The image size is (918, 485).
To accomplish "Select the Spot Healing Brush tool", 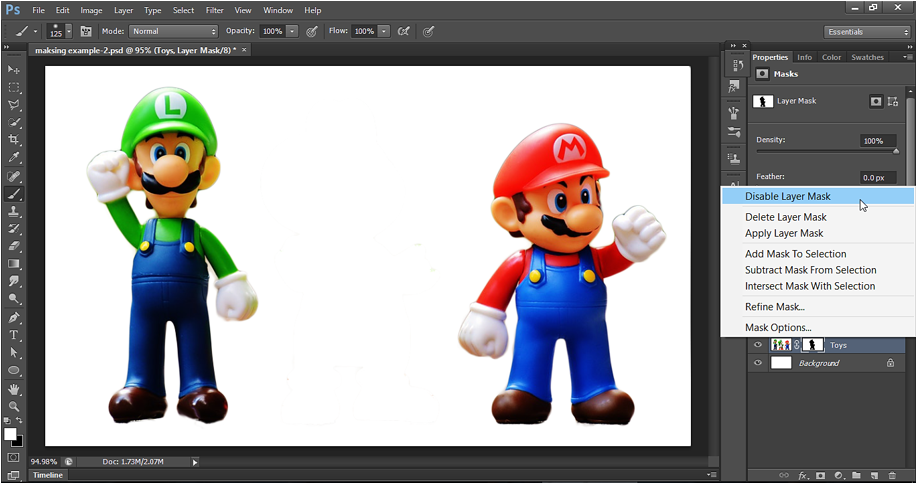I will (13, 176).
